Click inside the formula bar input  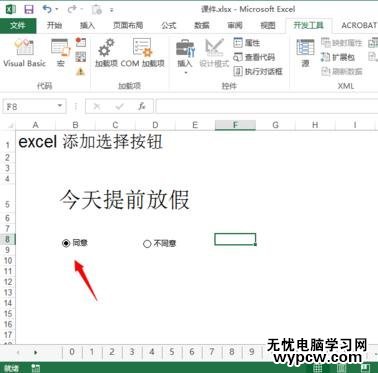[267, 107]
